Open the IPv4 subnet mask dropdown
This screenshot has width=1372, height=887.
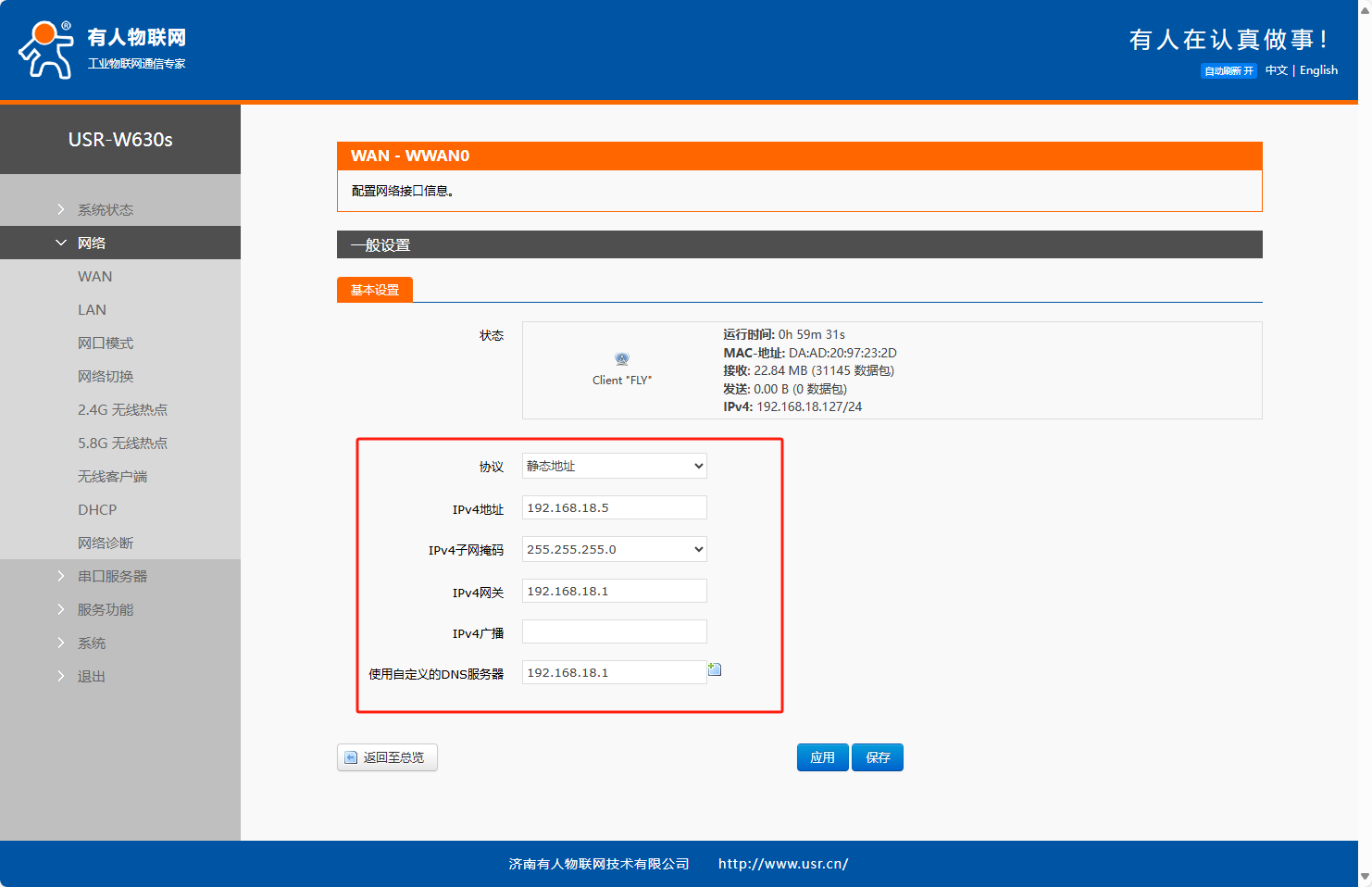tap(614, 549)
